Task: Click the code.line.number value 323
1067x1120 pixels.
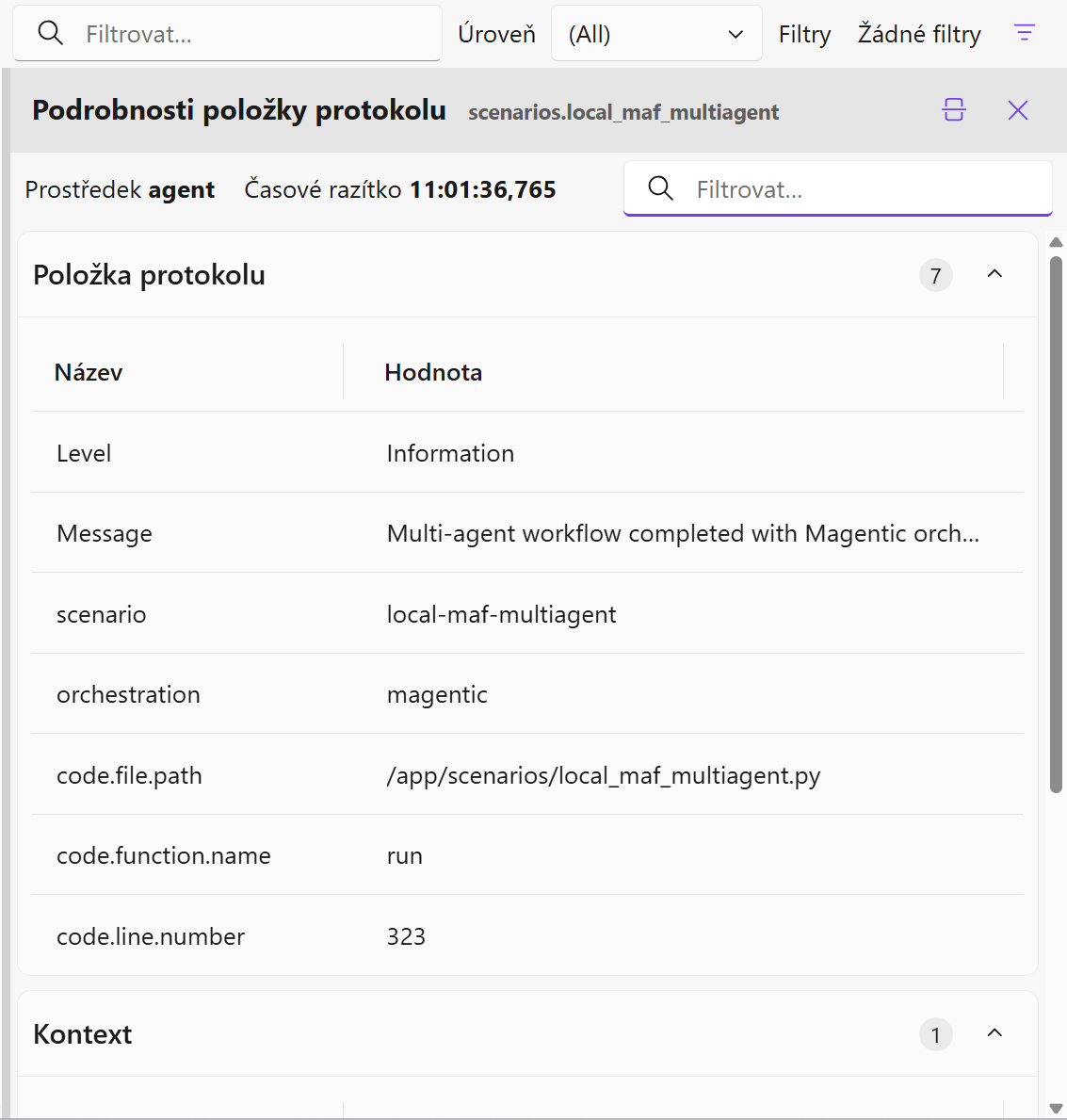Action: [x=406, y=937]
